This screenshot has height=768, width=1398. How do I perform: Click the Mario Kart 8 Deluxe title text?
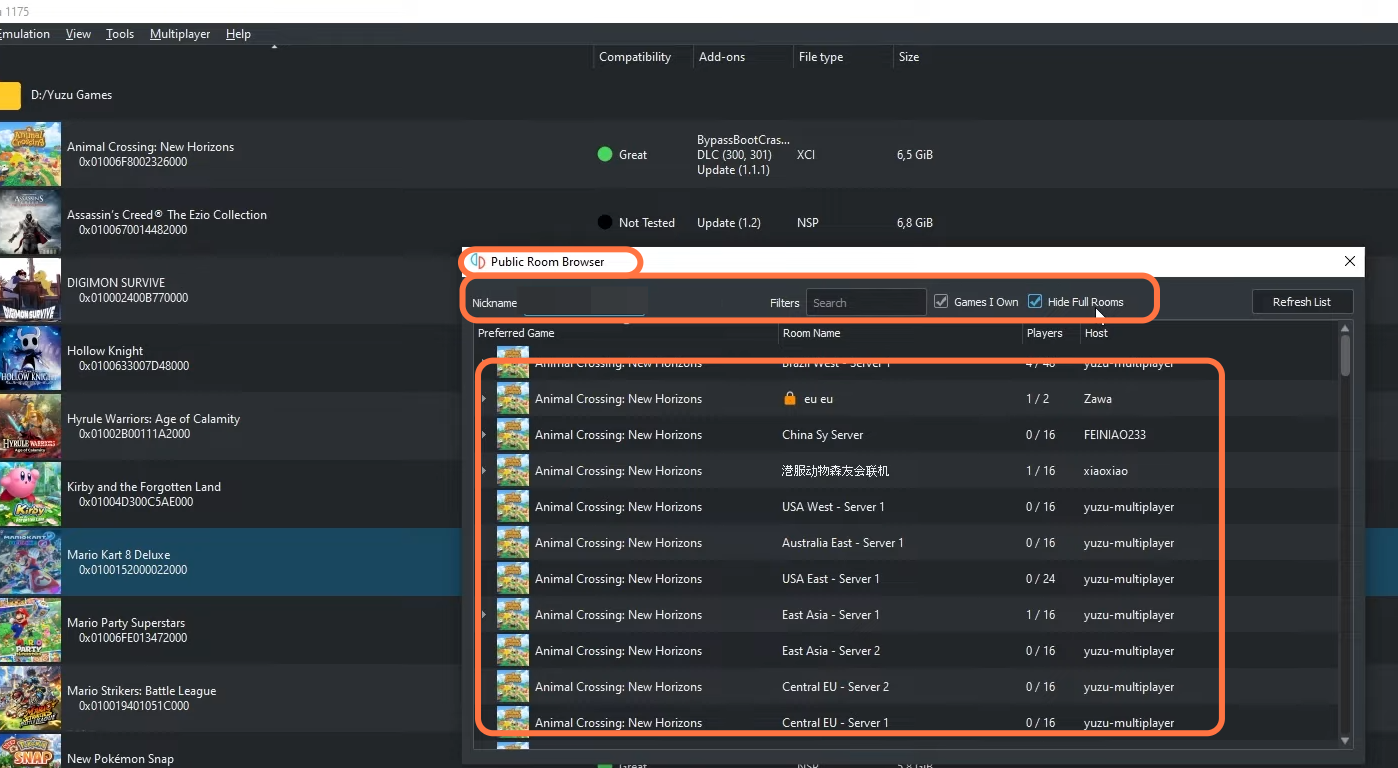tap(118, 555)
